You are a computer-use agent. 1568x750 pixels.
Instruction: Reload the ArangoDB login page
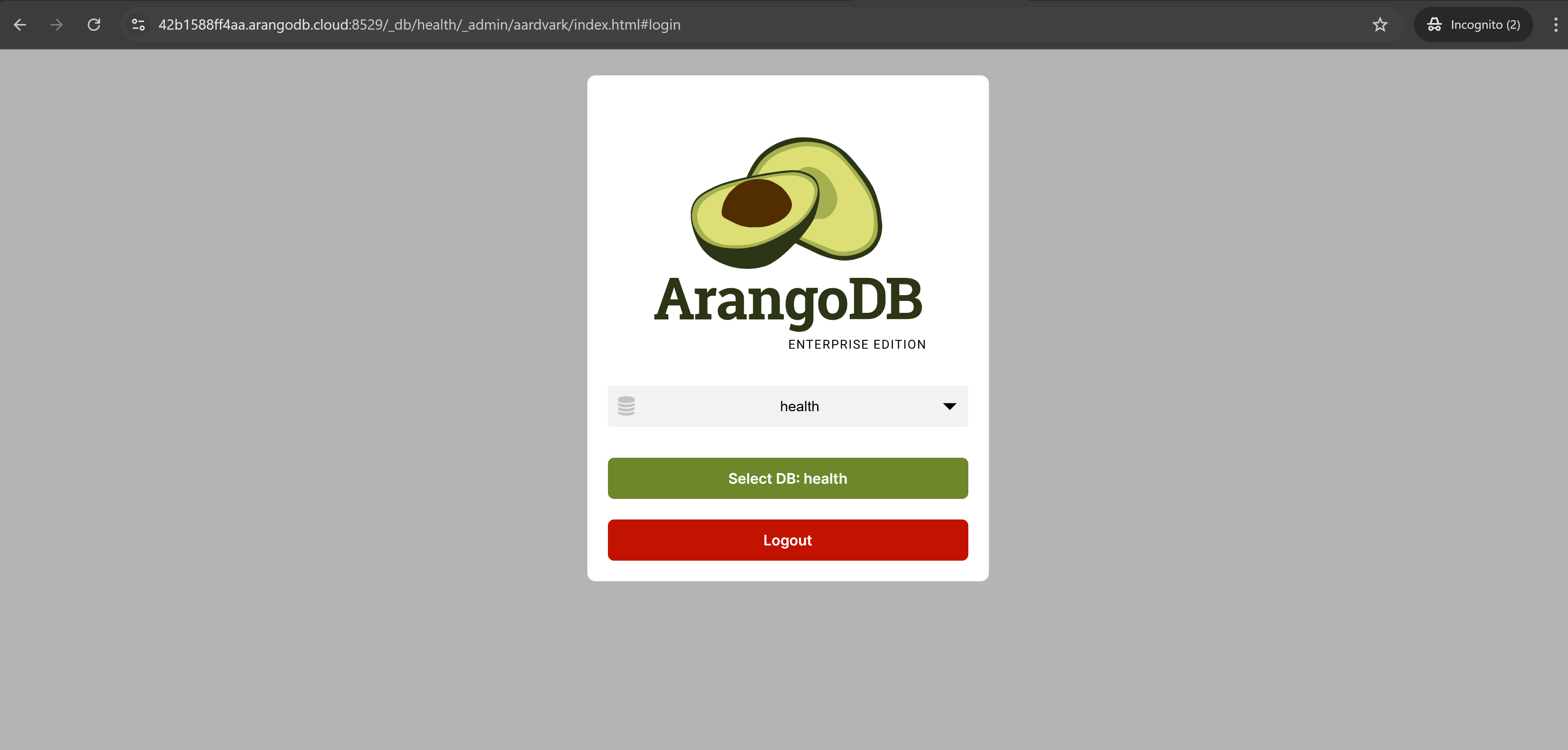point(94,25)
